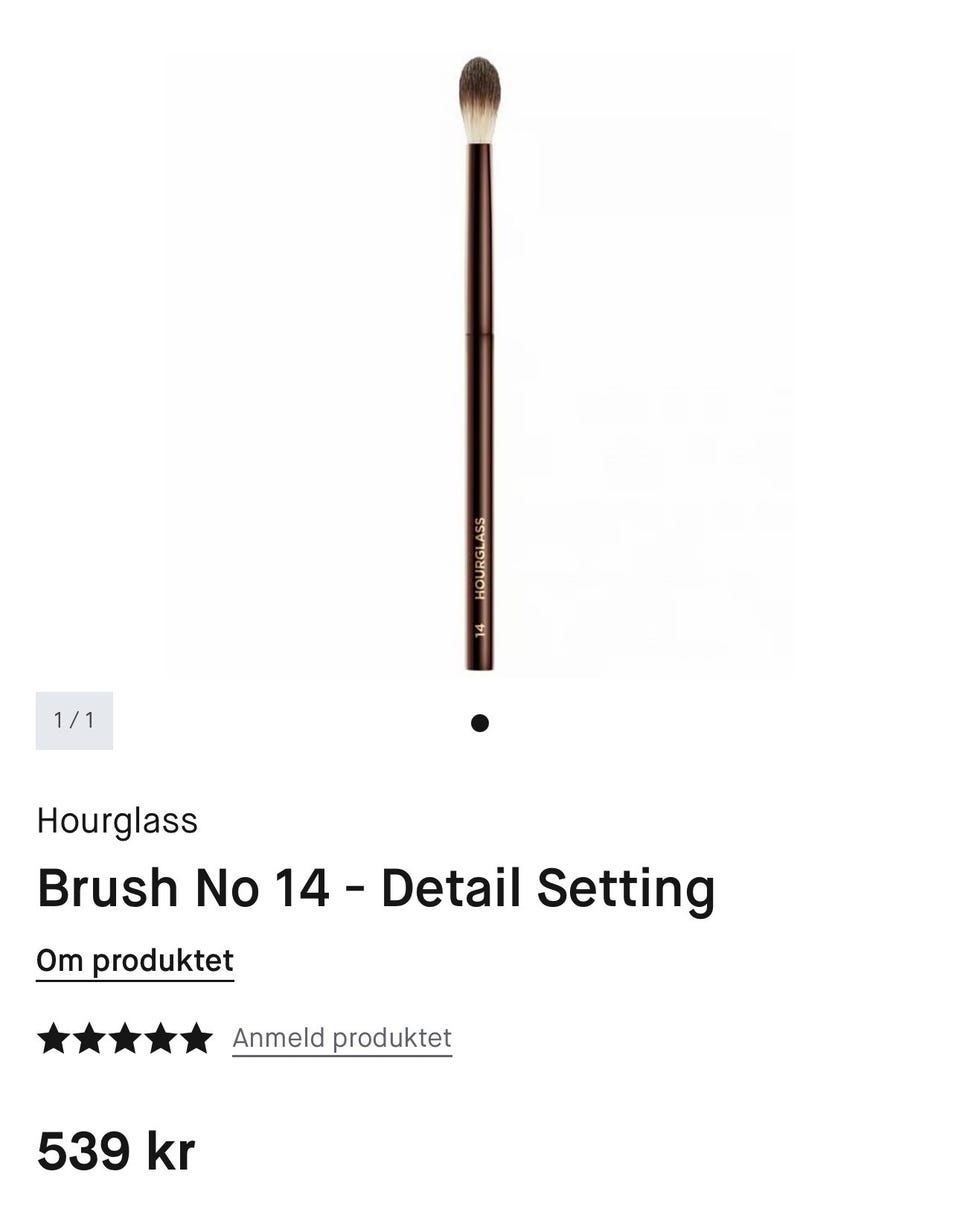Click the Brush No 14 product title
Screen dimensions: 960x1206
tap(376, 887)
